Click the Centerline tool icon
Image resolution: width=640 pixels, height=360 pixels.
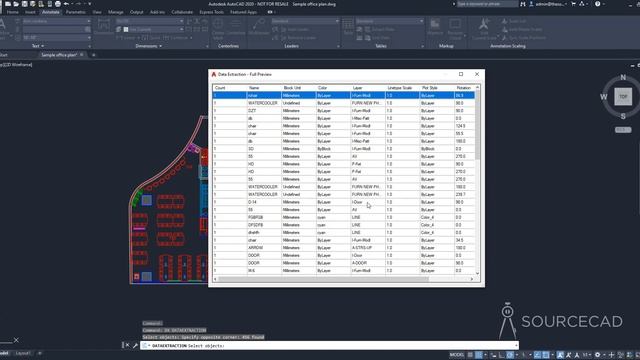pos(236,24)
